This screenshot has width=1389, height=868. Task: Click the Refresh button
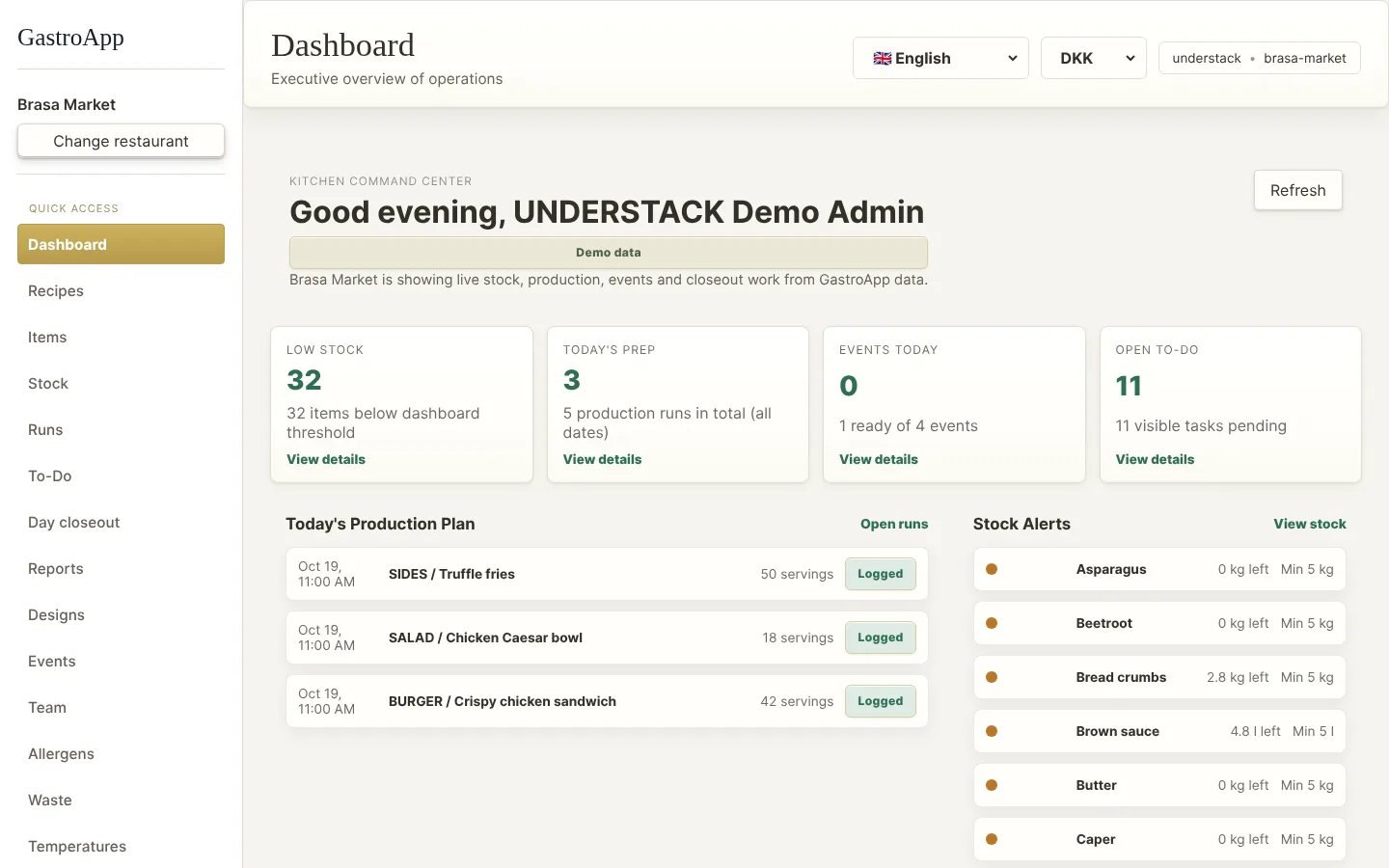(1297, 190)
